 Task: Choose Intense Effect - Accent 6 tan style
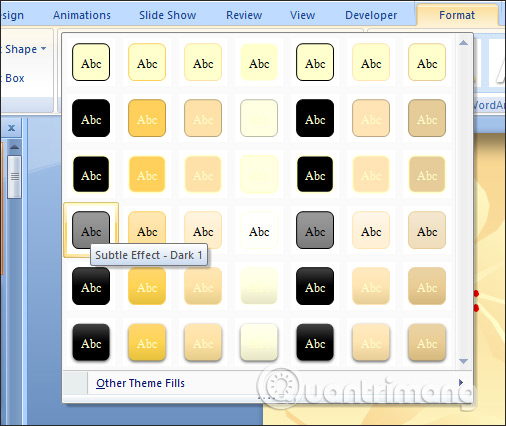(x=427, y=342)
